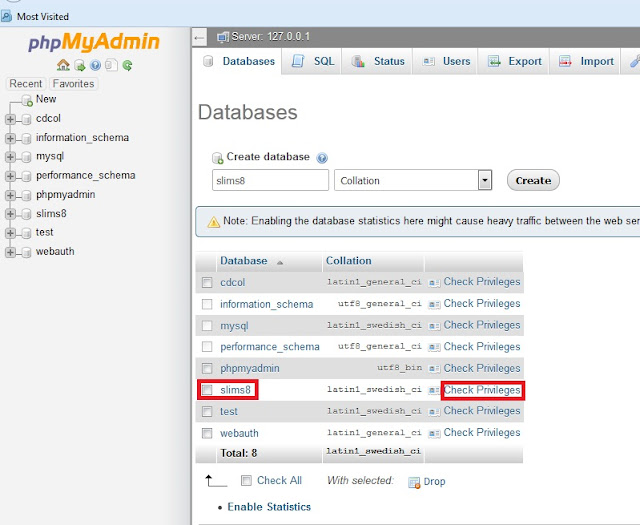
Task: Open the SQL documentation page icon
Action: coord(111,65)
